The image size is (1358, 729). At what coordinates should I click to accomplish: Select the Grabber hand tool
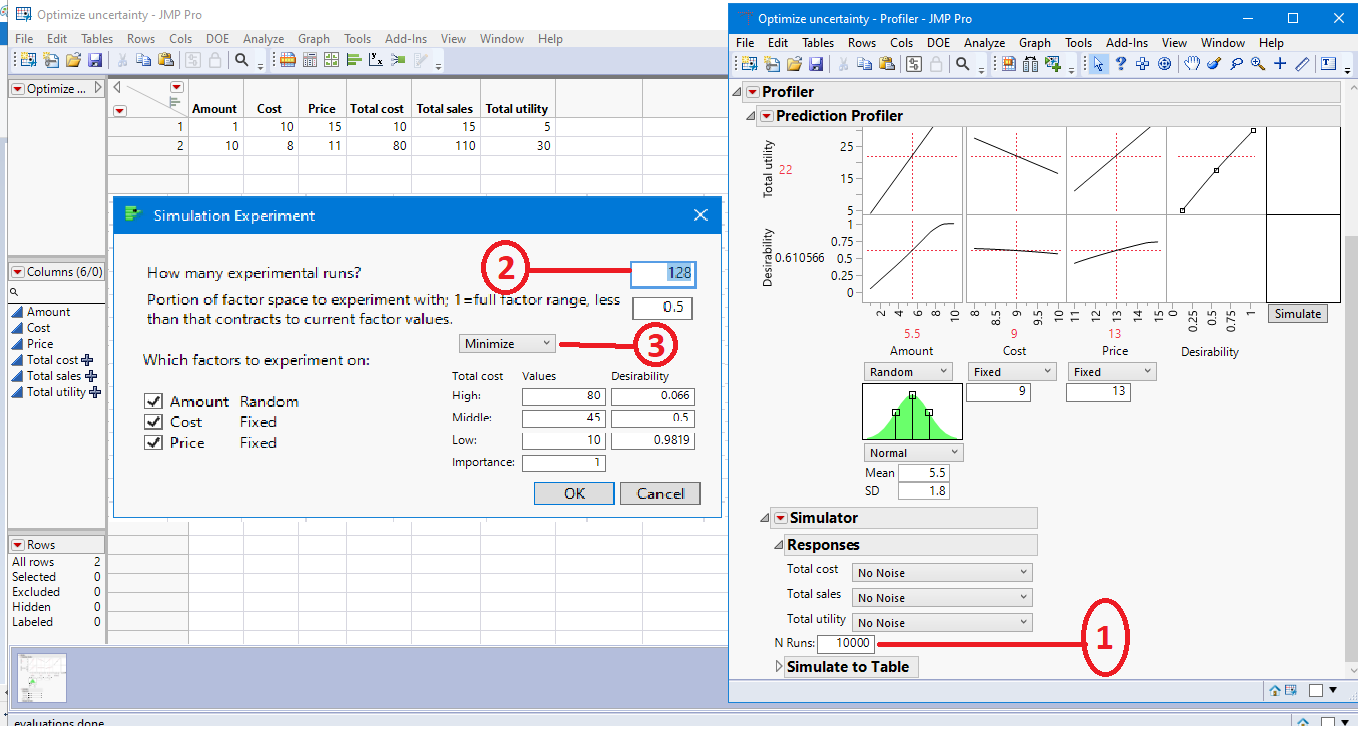pyautogui.click(x=1191, y=63)
